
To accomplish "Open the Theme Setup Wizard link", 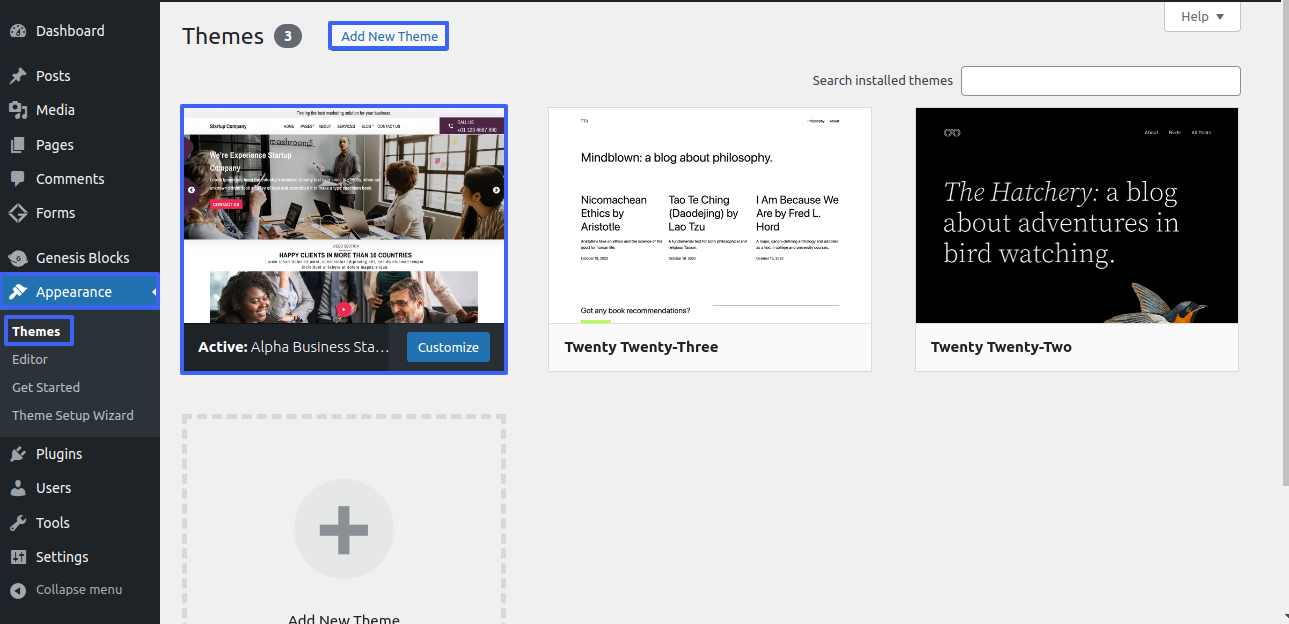I will pyautogui.click(x=73, y=415).
